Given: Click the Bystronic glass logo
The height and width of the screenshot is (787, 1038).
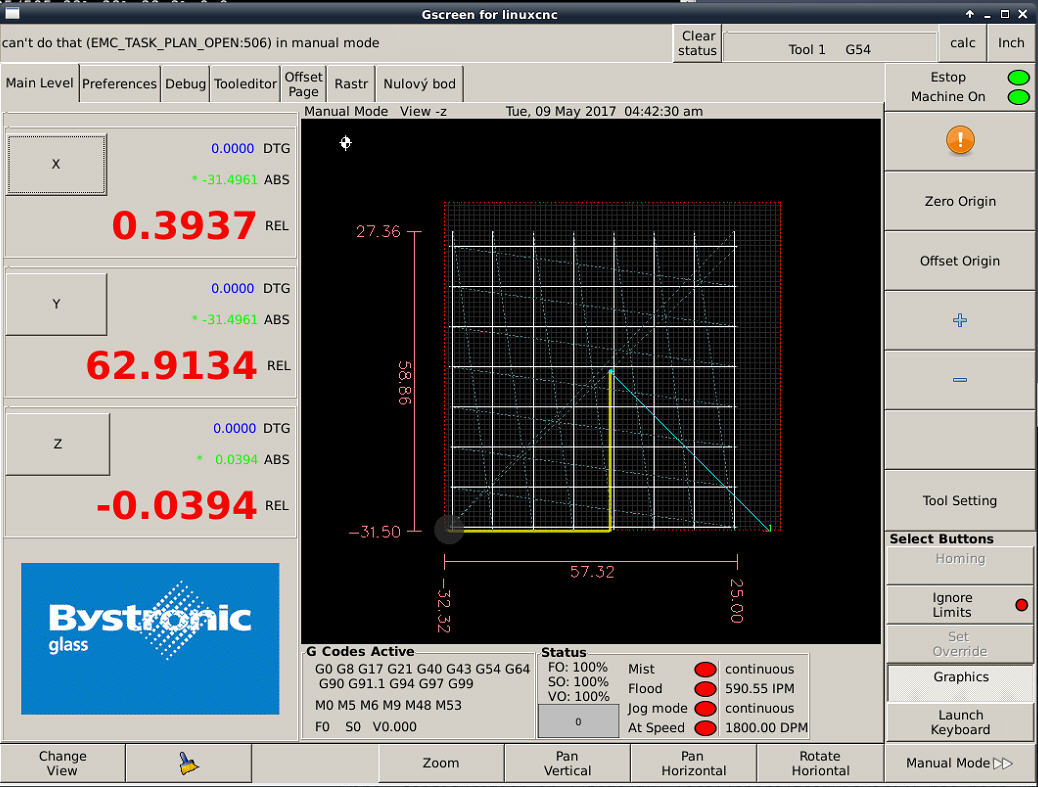Looking at the screenshot, I should tap(150, 638).
